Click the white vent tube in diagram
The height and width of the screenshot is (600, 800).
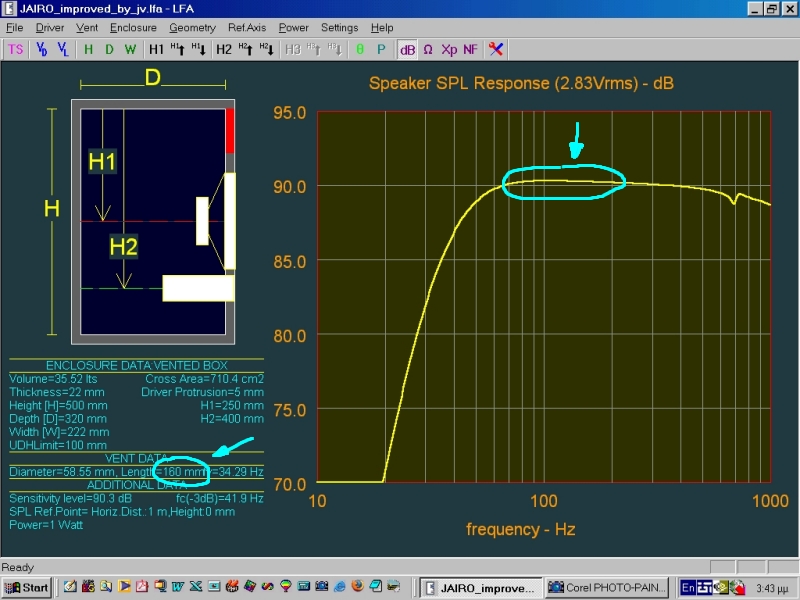click(198, 288)
